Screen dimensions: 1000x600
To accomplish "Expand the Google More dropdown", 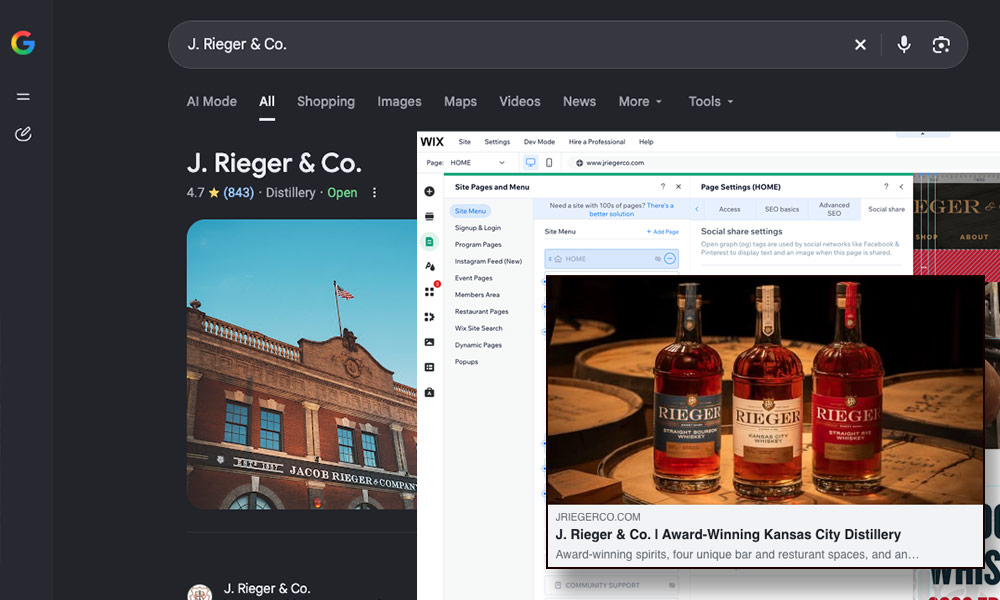I will 640,101.
